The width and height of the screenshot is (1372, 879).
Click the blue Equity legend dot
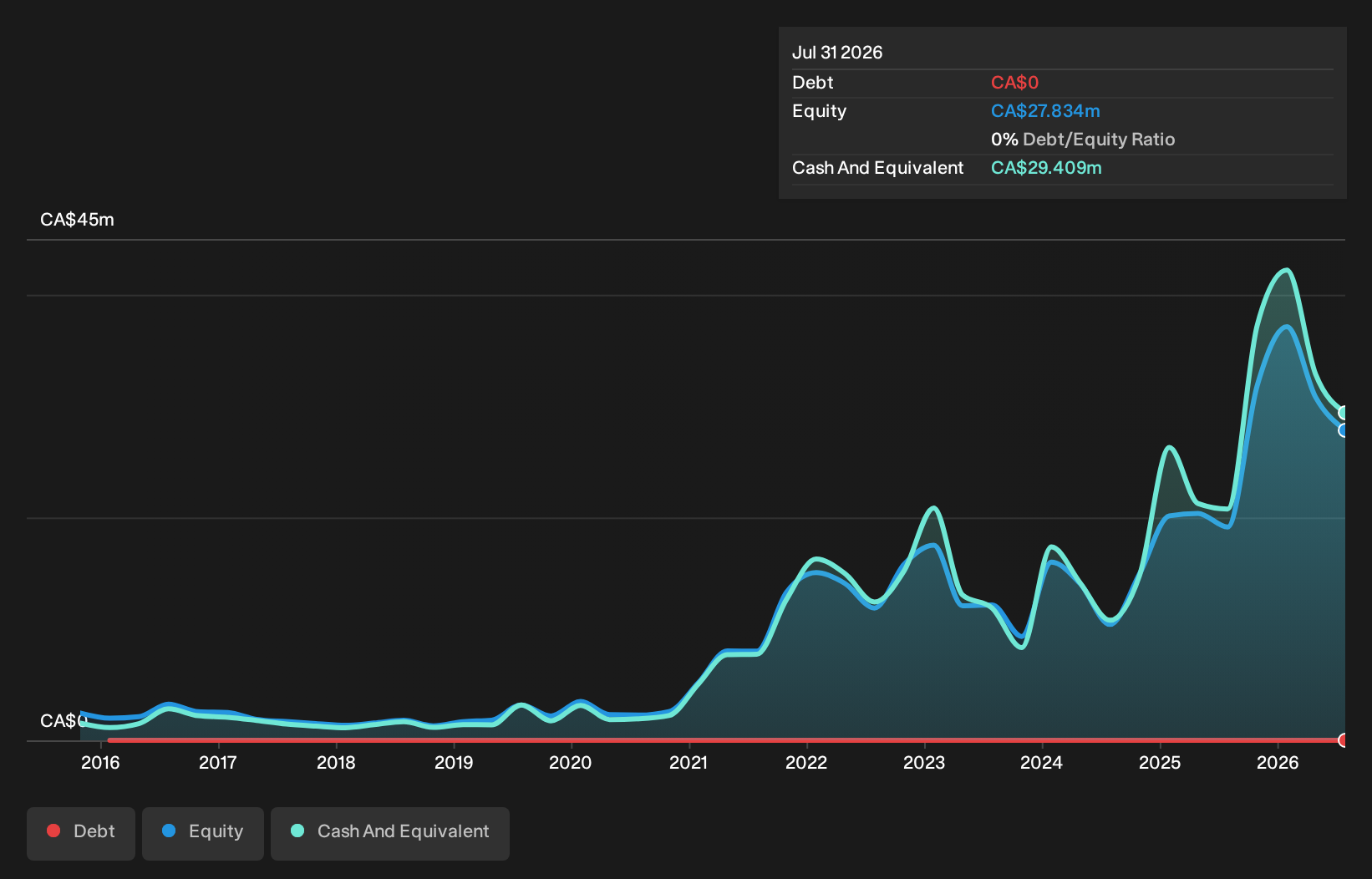pos(169,831)
